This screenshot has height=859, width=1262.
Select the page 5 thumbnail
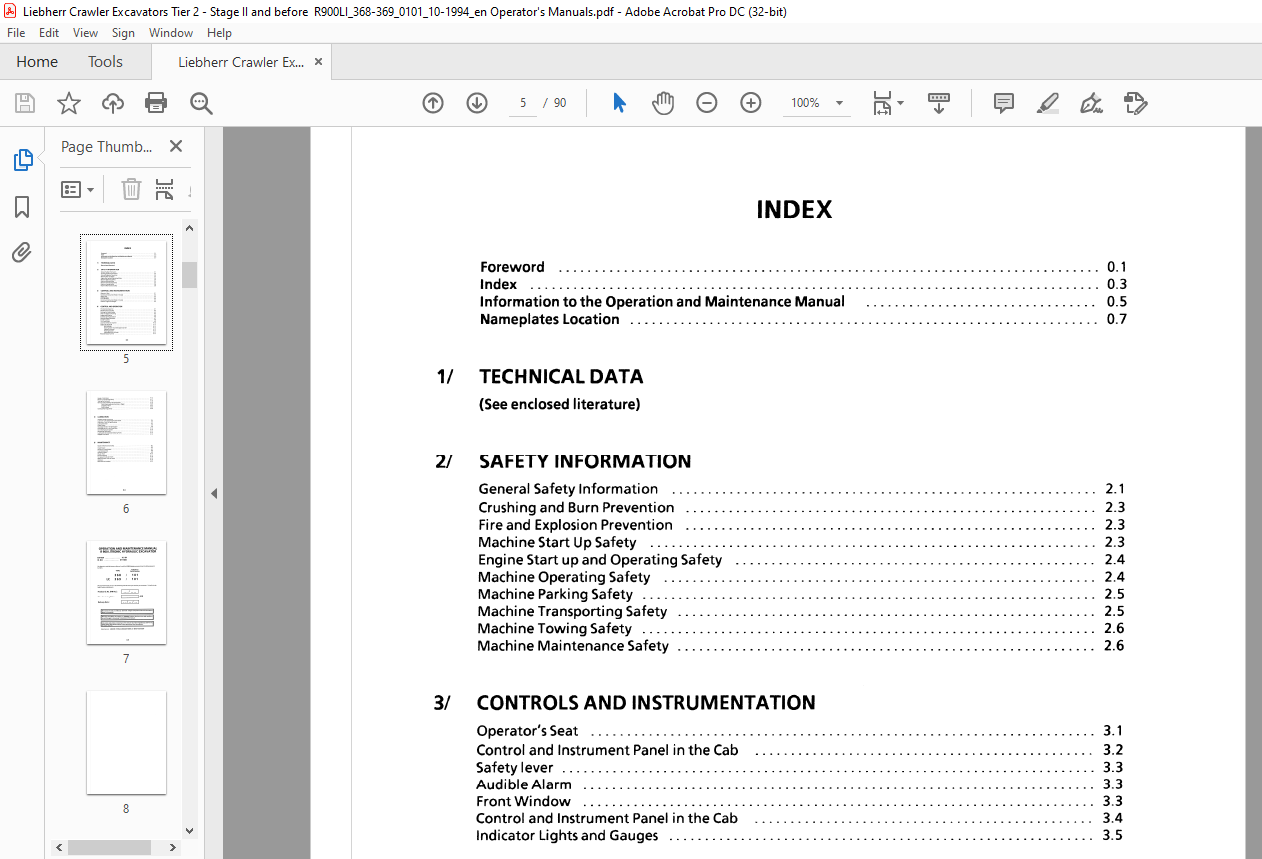coord(126,292)
